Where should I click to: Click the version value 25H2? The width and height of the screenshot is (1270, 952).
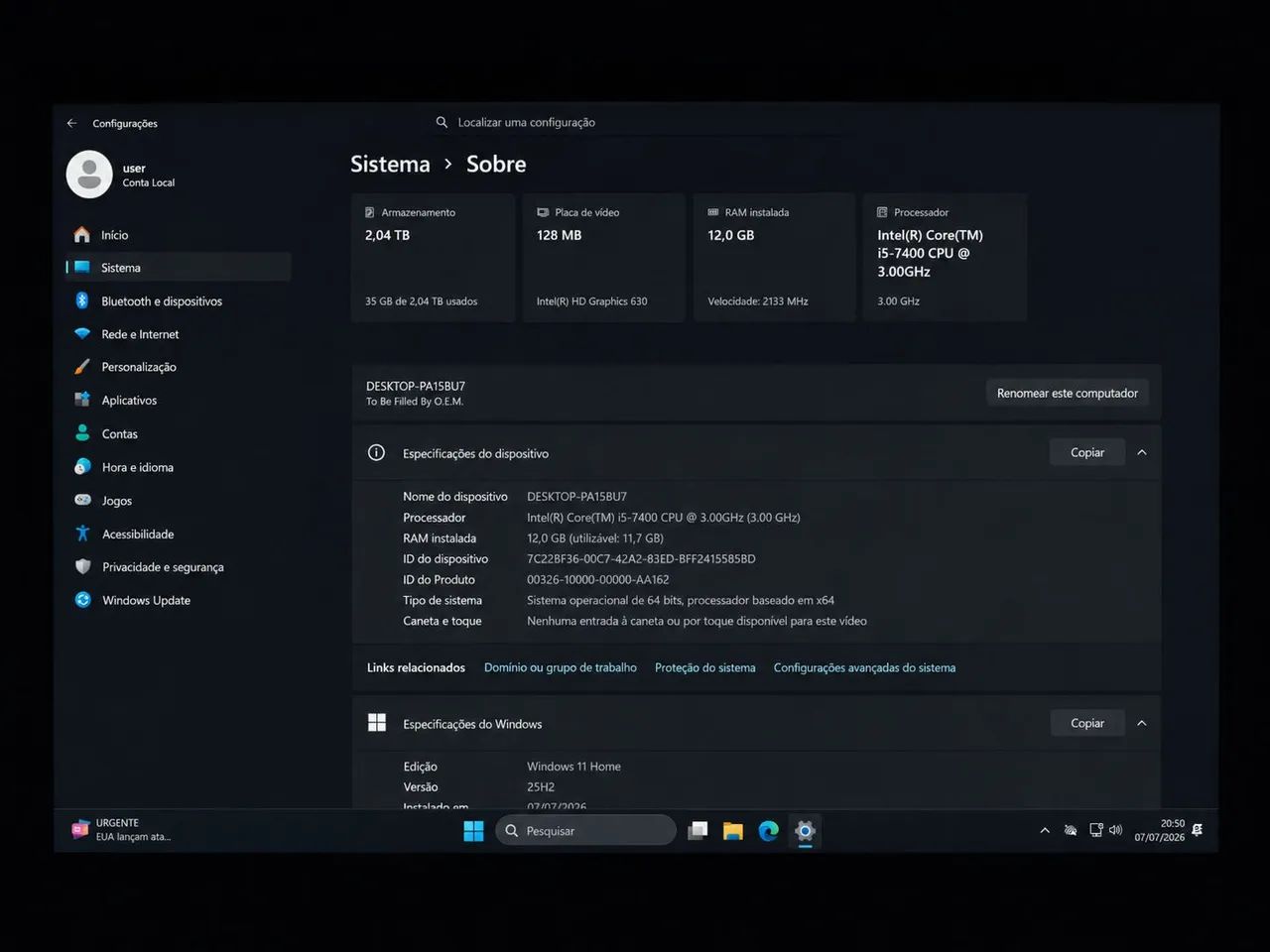(541, 787)
